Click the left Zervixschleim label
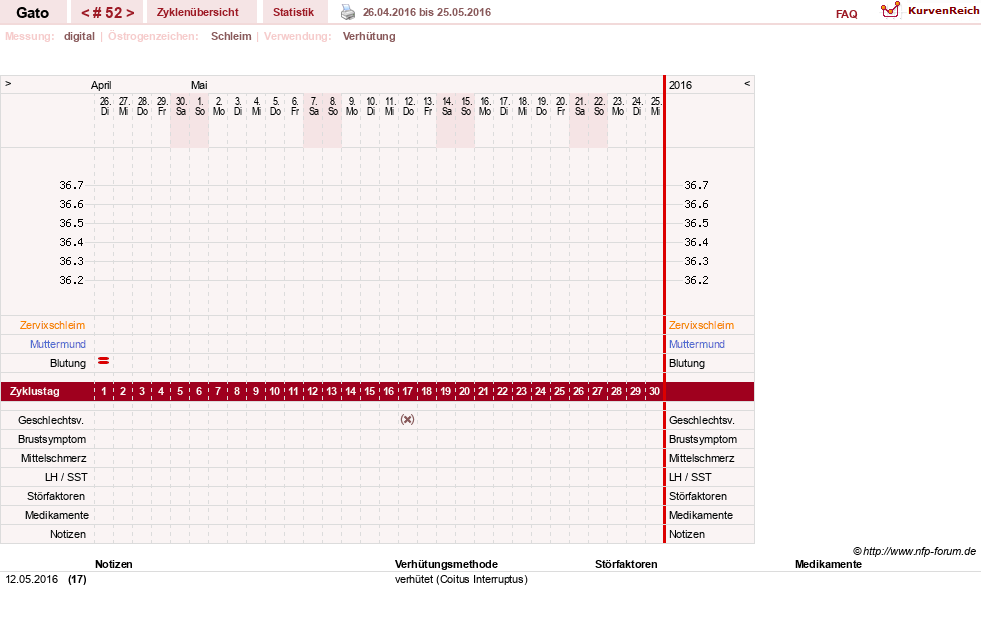Viewport: 981px width, 643px height. point(53,325)
